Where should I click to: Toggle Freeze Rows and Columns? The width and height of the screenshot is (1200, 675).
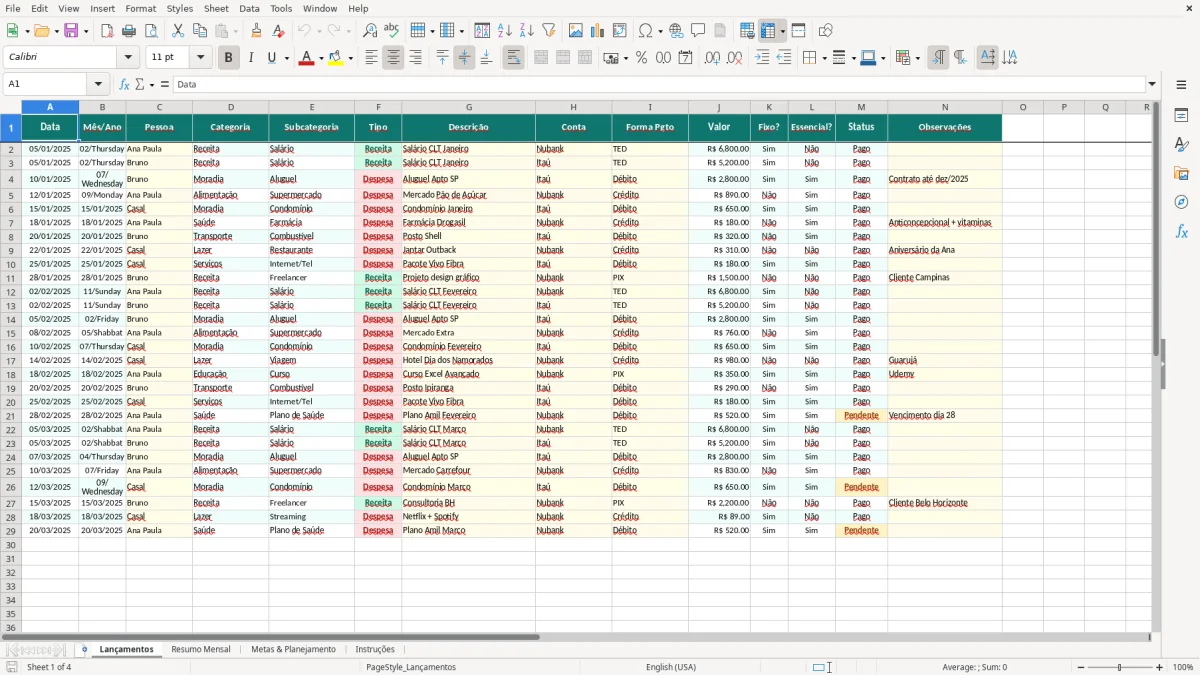[x=768, y=31]
